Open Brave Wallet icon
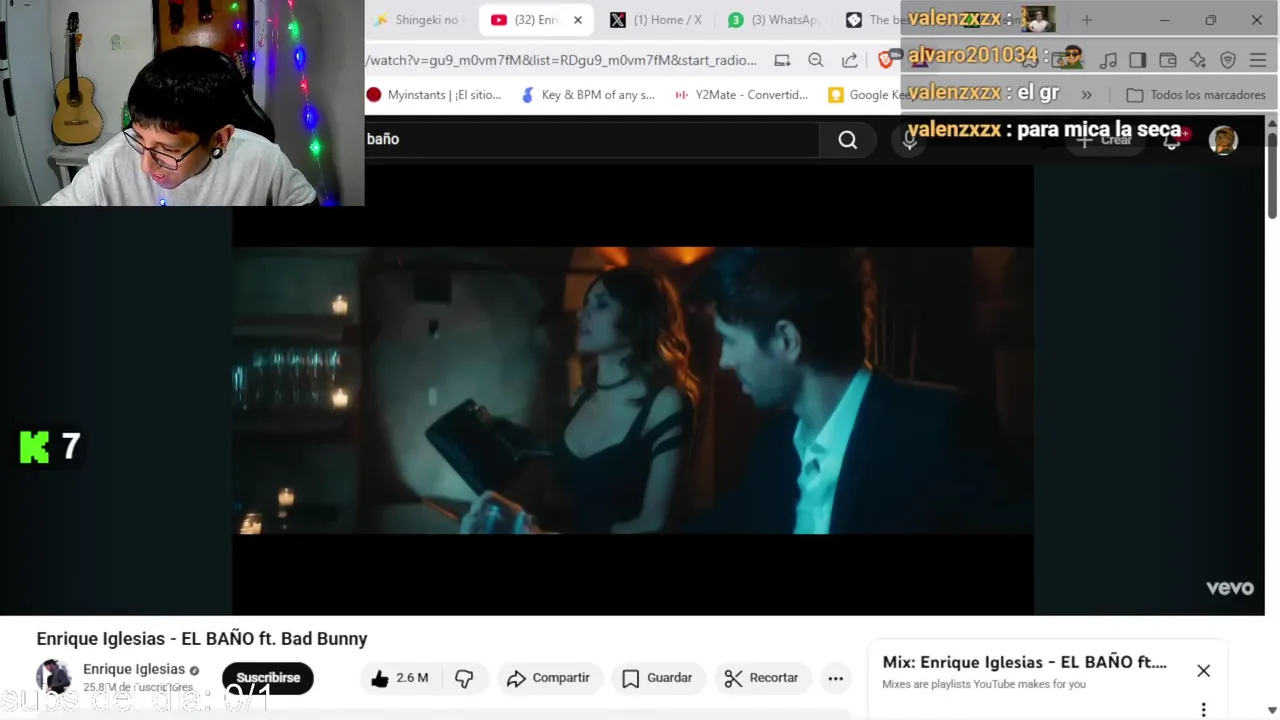 (1167, 60)
